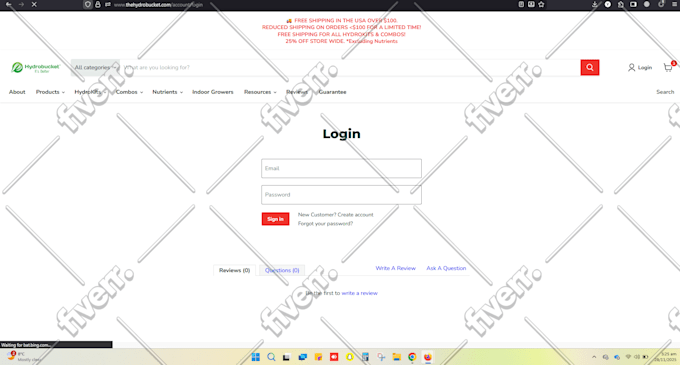Open the Guarantee page
The width and height of the screenshot is (680, 365).
332,92
